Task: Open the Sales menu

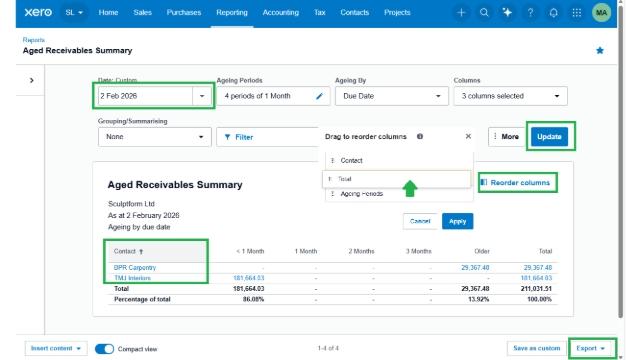Action: pyautogui.click(x=142, y=13)
